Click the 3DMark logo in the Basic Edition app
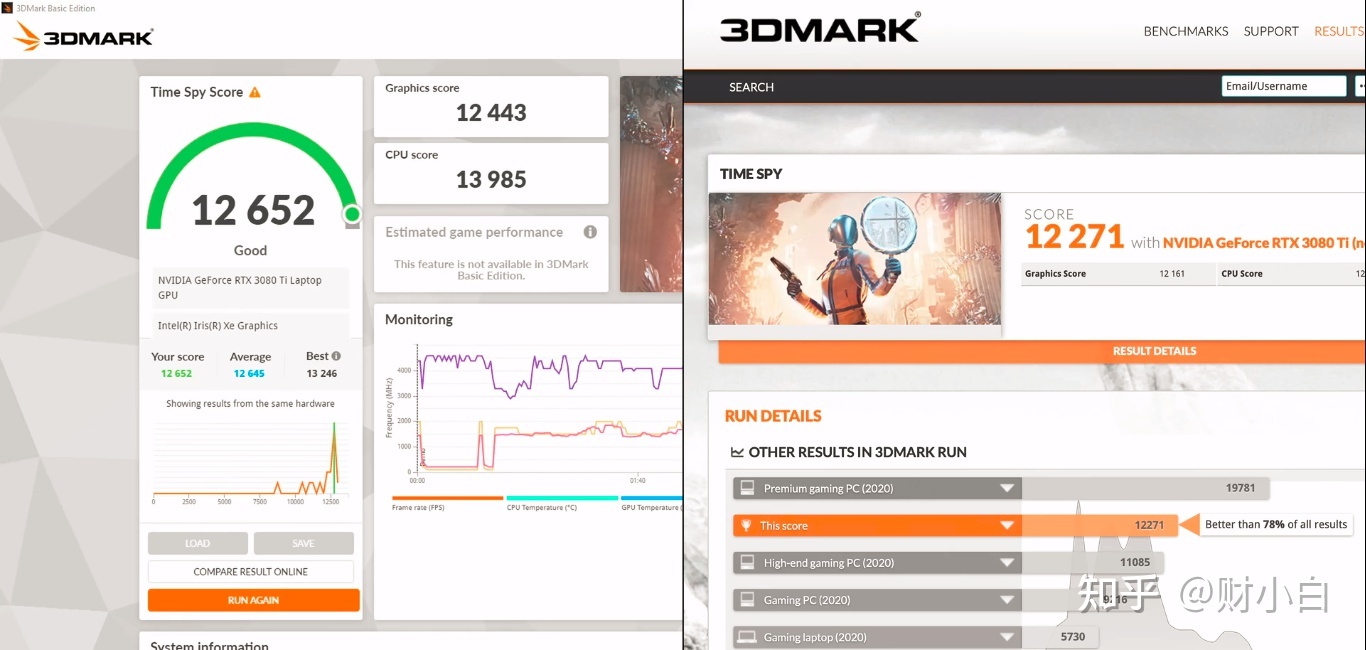The height and width of the screenshot is (650, 1366). tap(84, 37)
